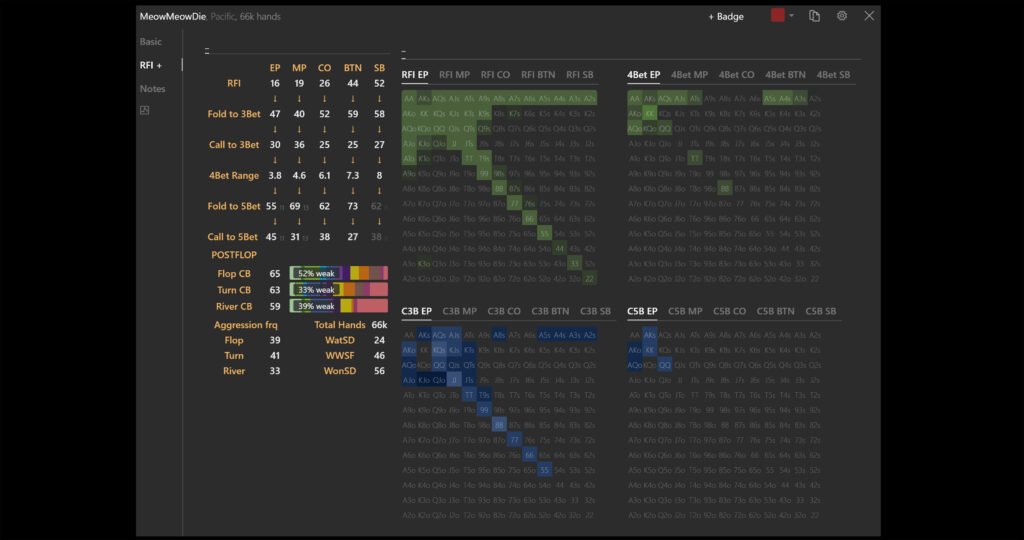Click the small handle icon above the RFI EP tab
The image size is (1024, 540).
pyautogui.click(x=403, y=50)
